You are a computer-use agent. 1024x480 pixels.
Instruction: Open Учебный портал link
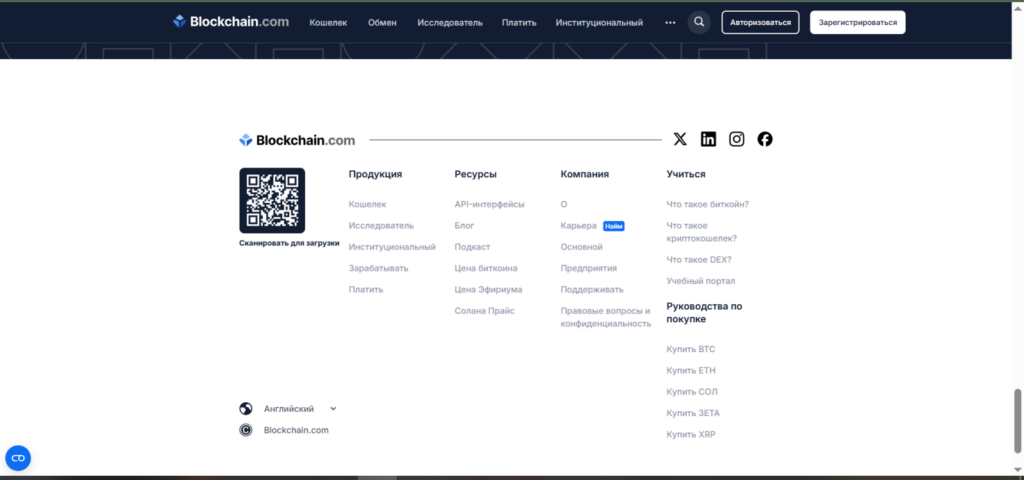pos(701,281)
